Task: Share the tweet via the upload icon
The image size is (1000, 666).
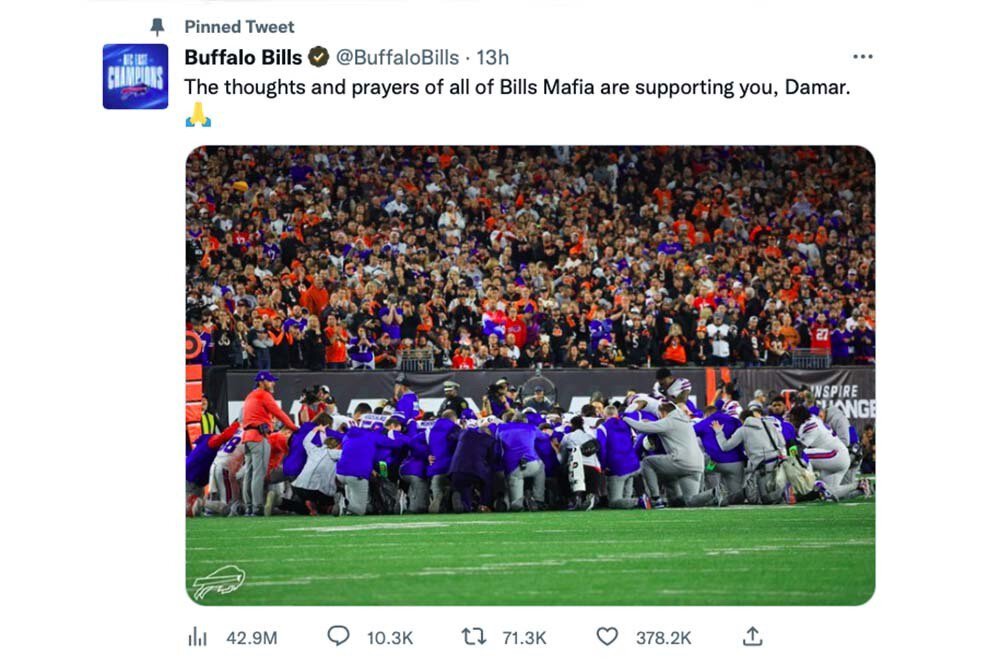Action: coord(753,636)
